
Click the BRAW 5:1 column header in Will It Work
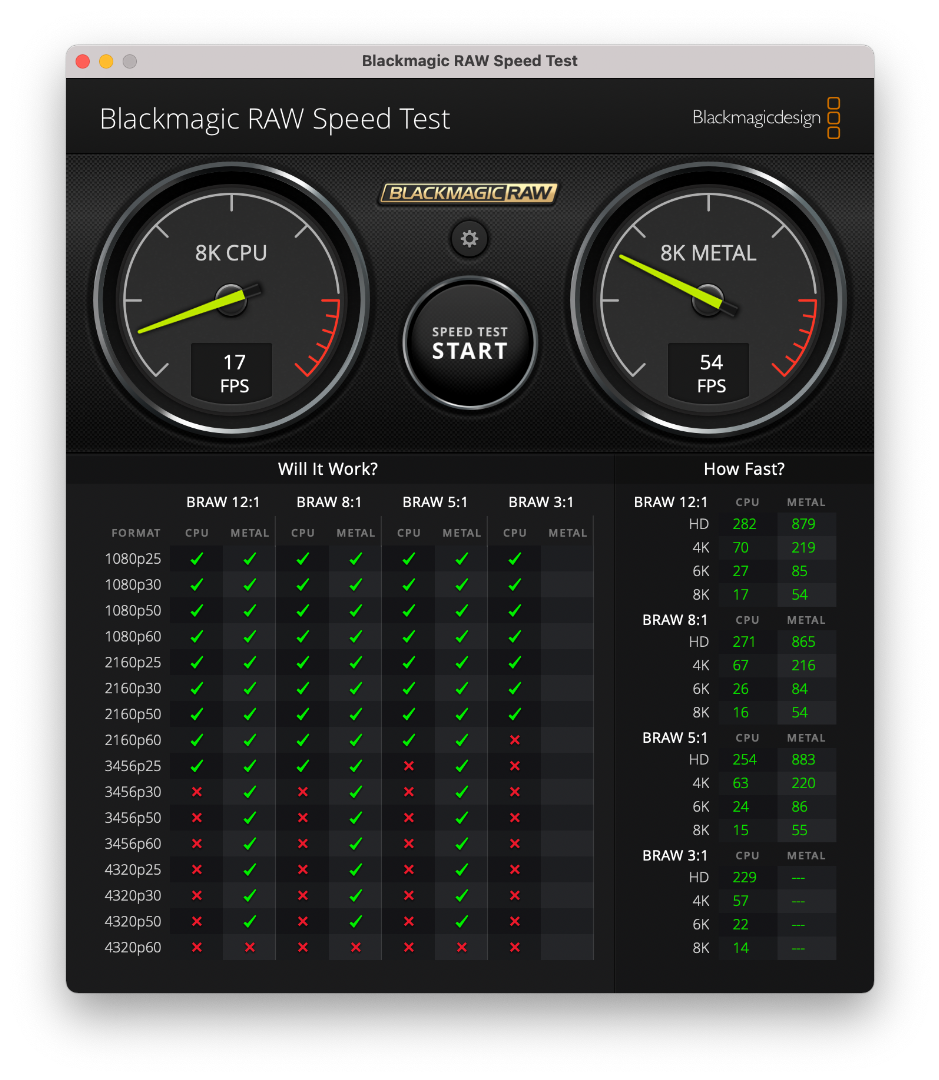click(435, 502)
